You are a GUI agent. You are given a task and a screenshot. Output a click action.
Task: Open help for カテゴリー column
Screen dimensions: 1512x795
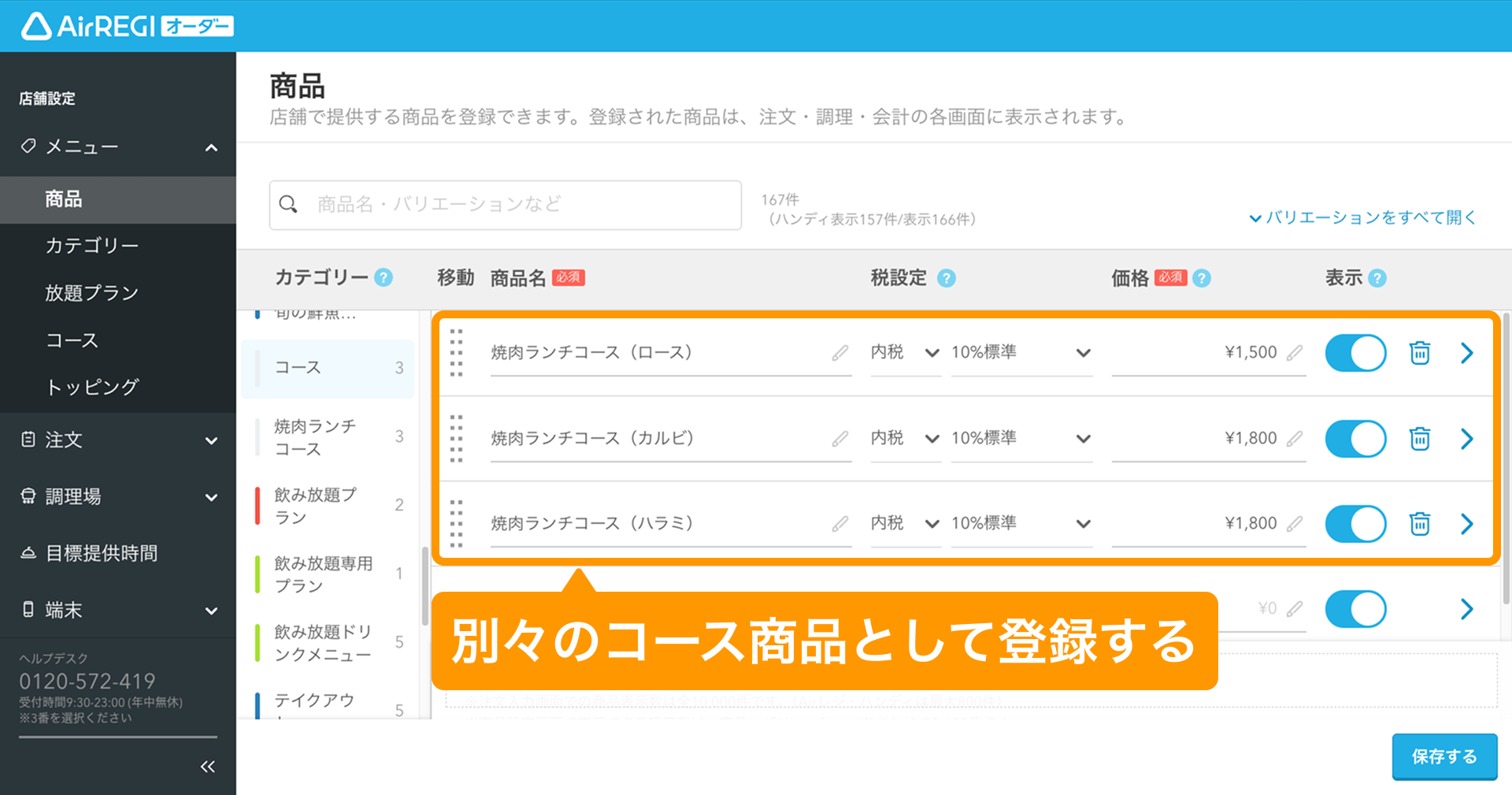[x=384, y=277]
